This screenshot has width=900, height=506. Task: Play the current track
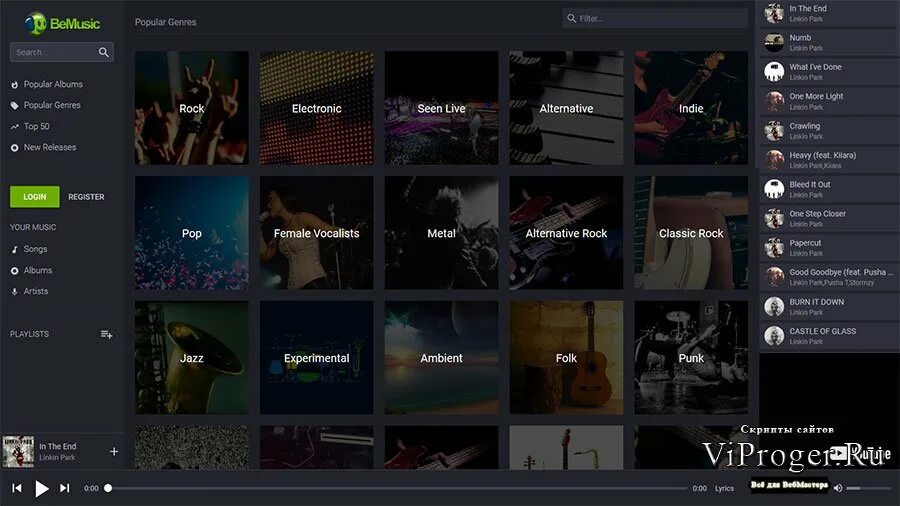coord(41,488)
